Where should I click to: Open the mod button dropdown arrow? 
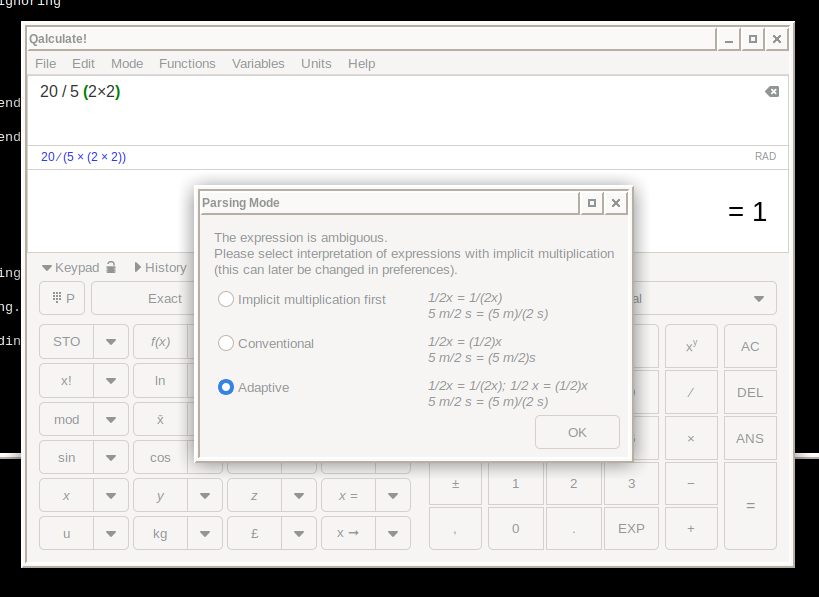pyautogui.click(x=111, y=419)
